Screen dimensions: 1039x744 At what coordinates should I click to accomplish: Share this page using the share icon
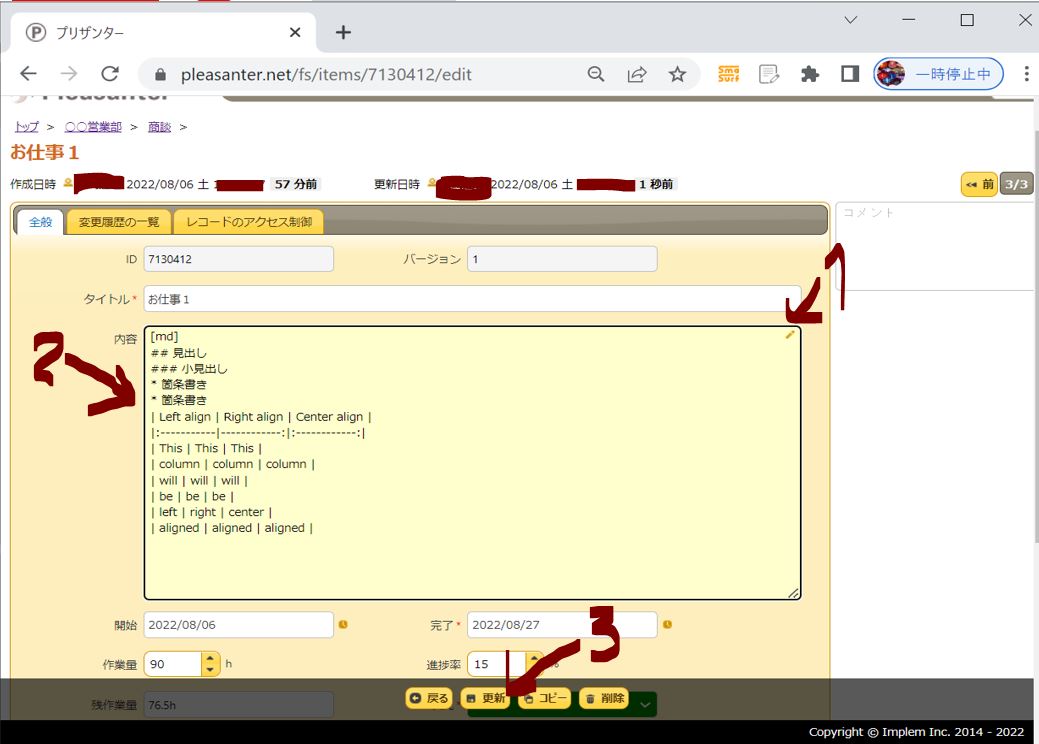(637, 74)
